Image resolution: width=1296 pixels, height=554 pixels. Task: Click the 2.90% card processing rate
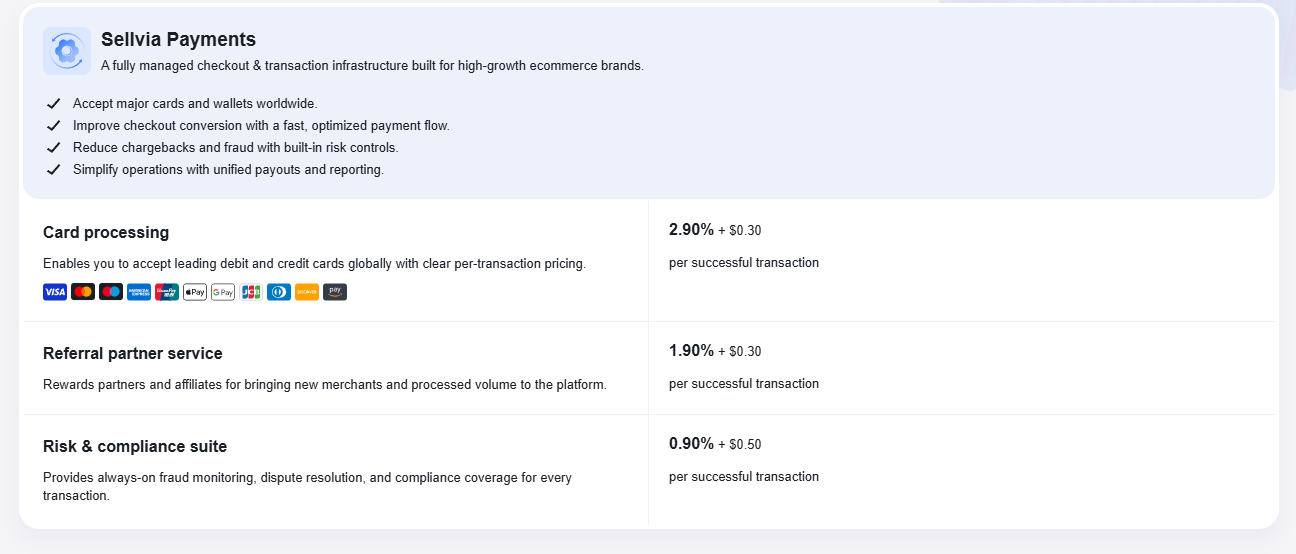(691, 230)
